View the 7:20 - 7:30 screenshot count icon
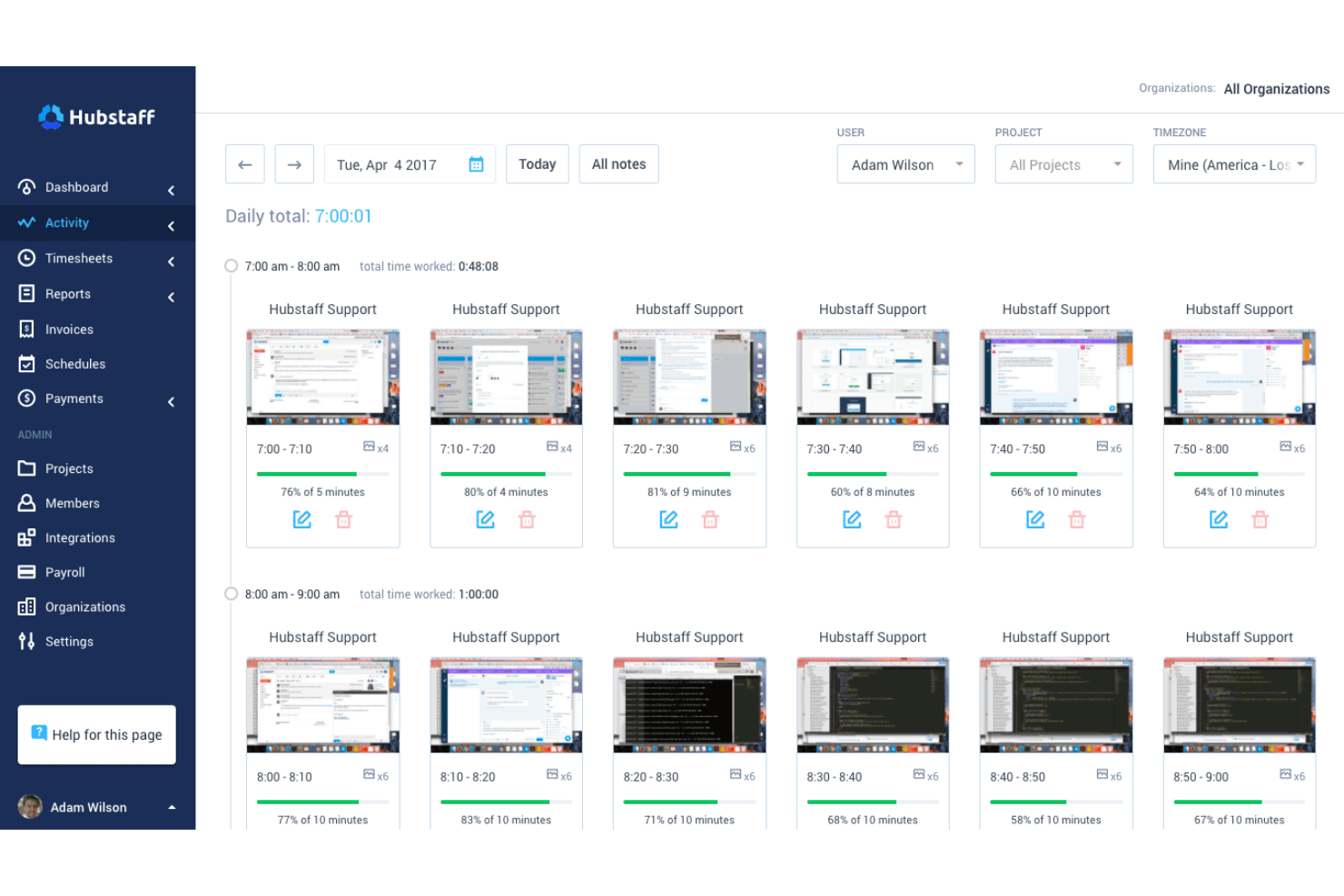 coord(736,447)
